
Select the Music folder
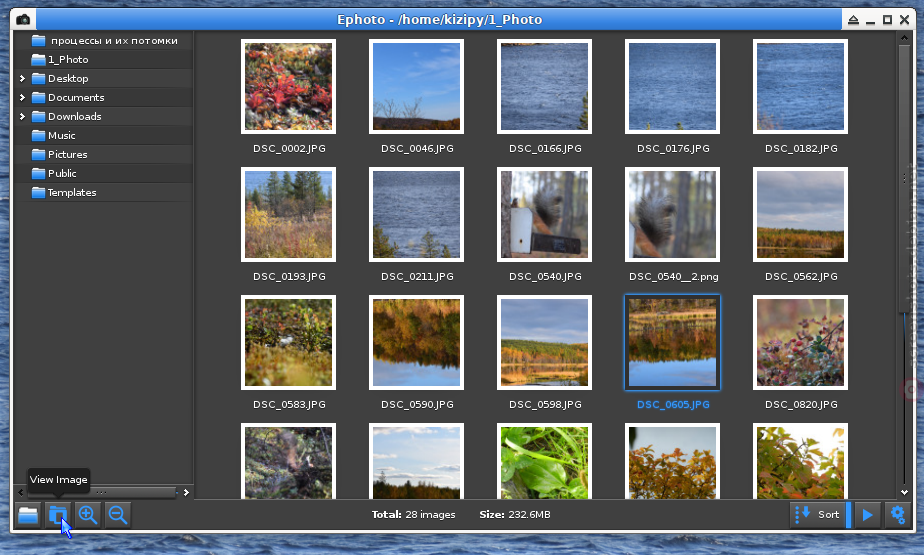(104, 136)
